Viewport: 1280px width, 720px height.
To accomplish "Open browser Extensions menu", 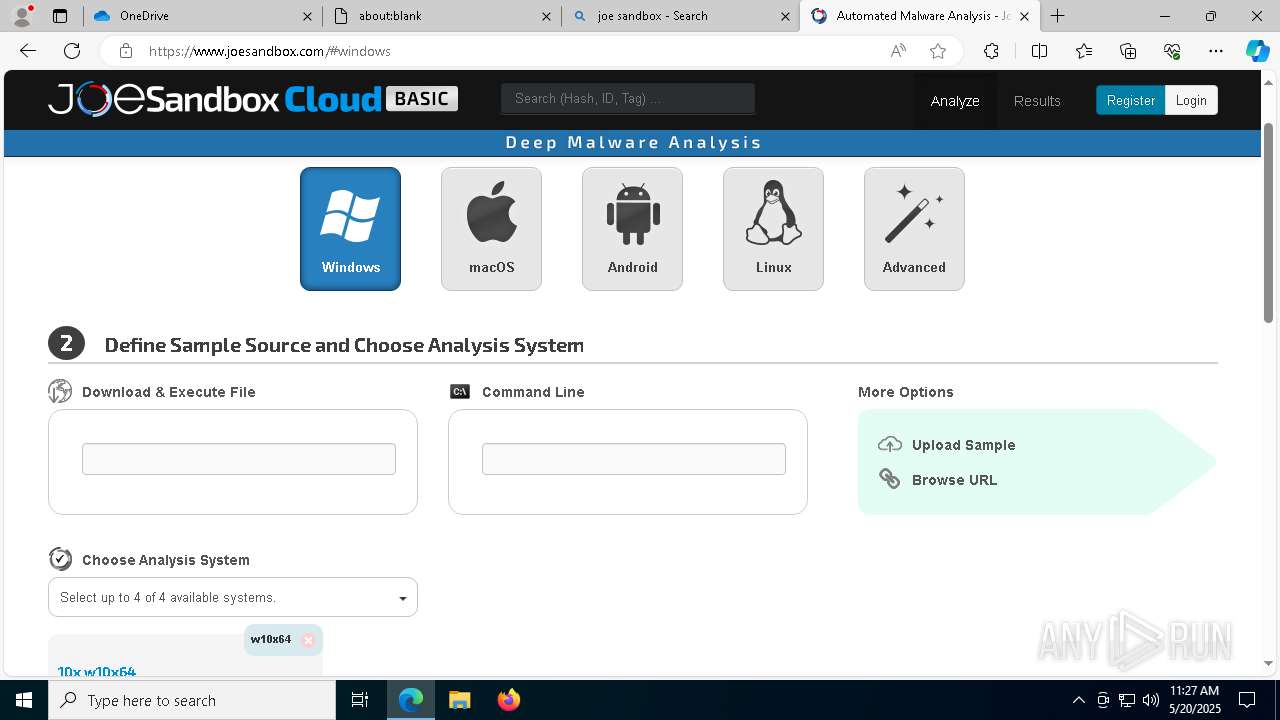I will point(991,51).
